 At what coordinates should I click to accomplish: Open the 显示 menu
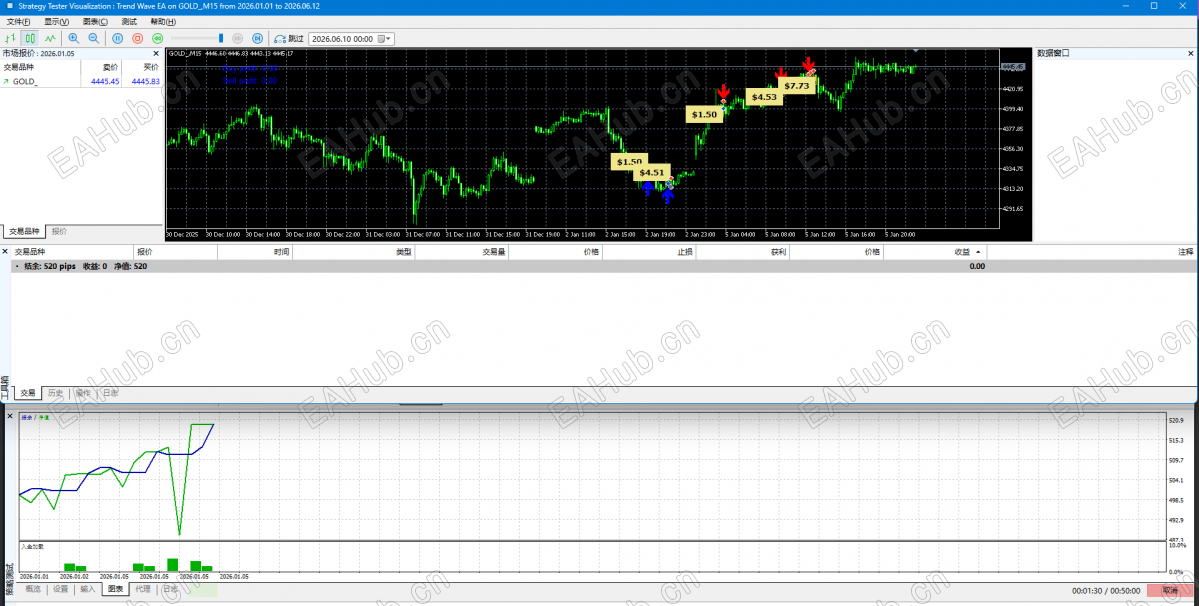[x=56, y=21]
